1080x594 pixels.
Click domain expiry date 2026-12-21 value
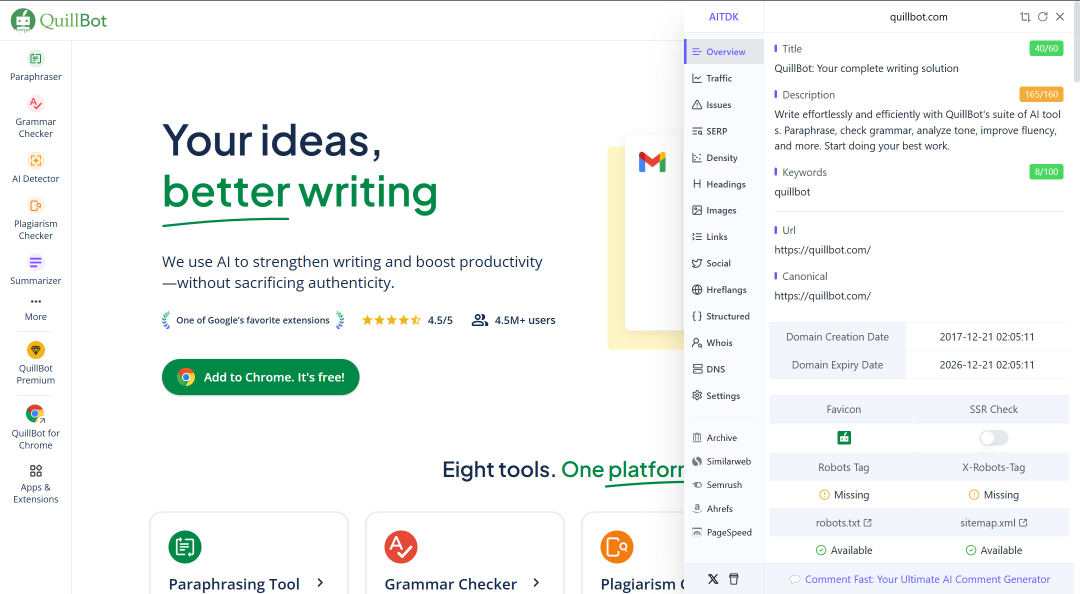tap(987, 365)
